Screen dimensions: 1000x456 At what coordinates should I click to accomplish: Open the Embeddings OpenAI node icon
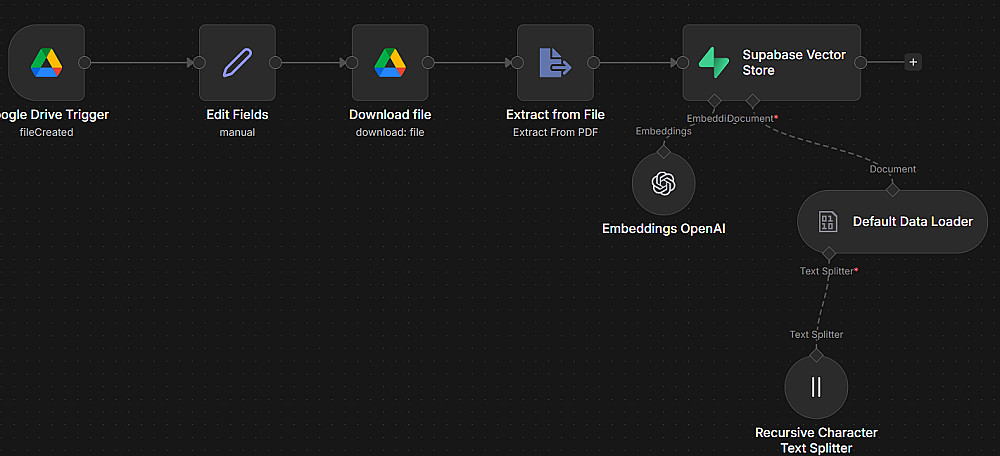663,184
